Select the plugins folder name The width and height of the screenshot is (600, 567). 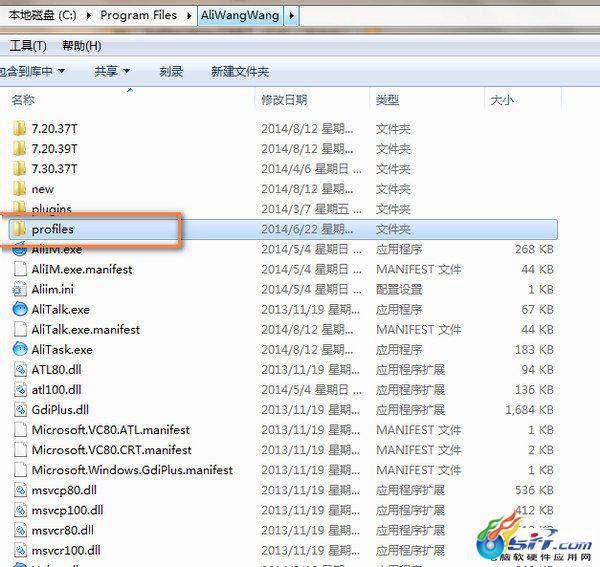coord(52,209)
